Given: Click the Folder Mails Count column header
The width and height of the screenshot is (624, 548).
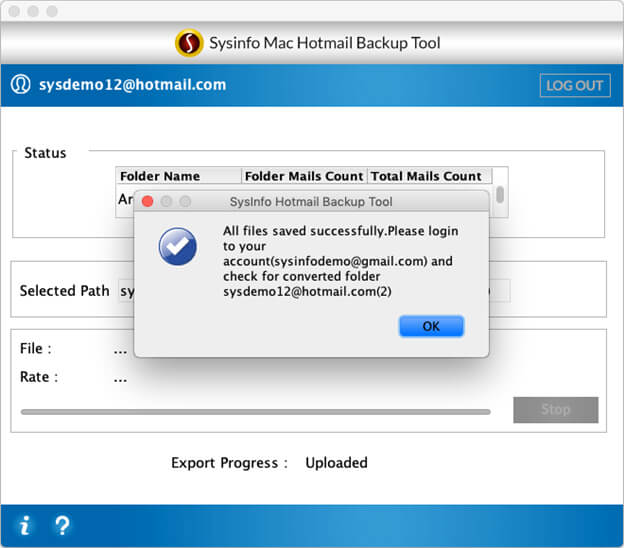Looking at the screenshot, I should (x=304, y=176).
